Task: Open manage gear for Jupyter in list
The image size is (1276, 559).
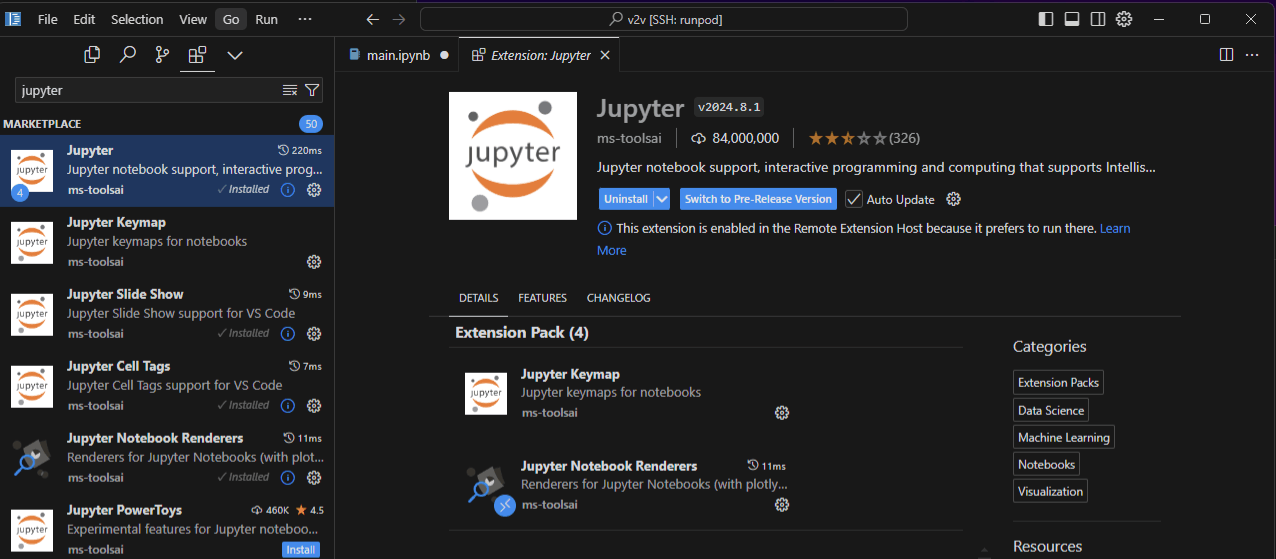Action: tap(314, 189)
